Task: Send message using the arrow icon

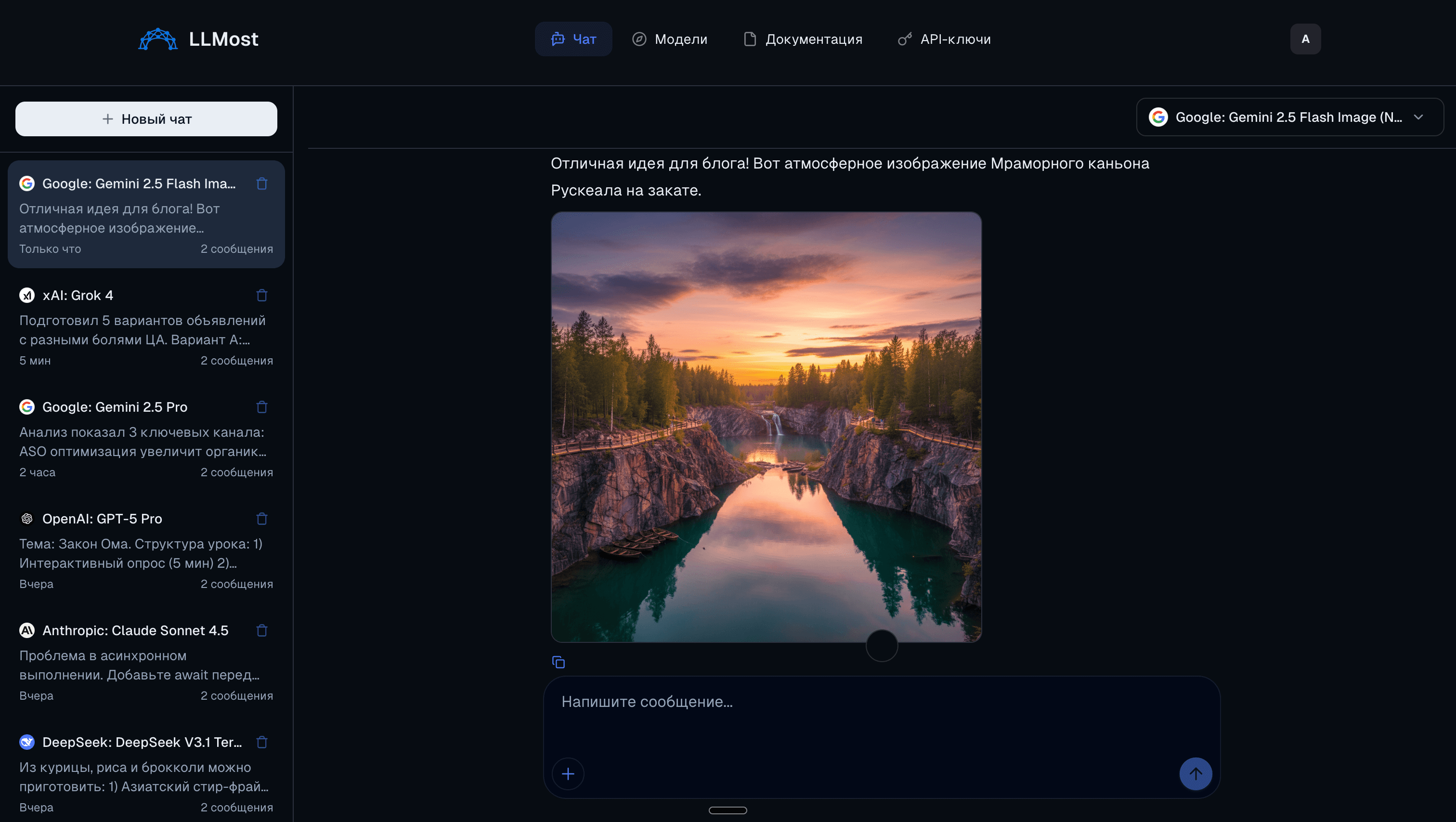Action: pos(1196,773)
